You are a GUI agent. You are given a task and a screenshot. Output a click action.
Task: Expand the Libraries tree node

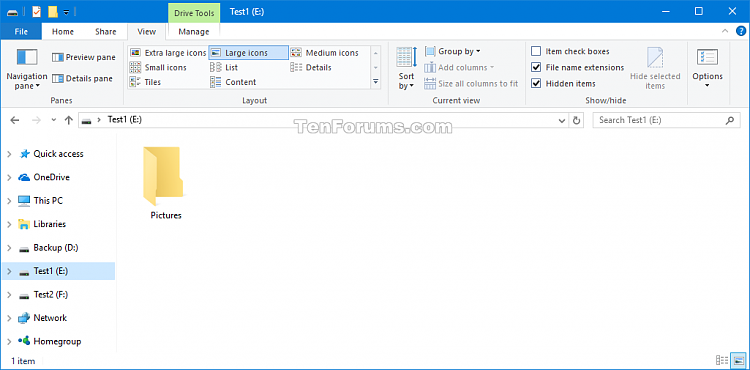coord(9,224)
